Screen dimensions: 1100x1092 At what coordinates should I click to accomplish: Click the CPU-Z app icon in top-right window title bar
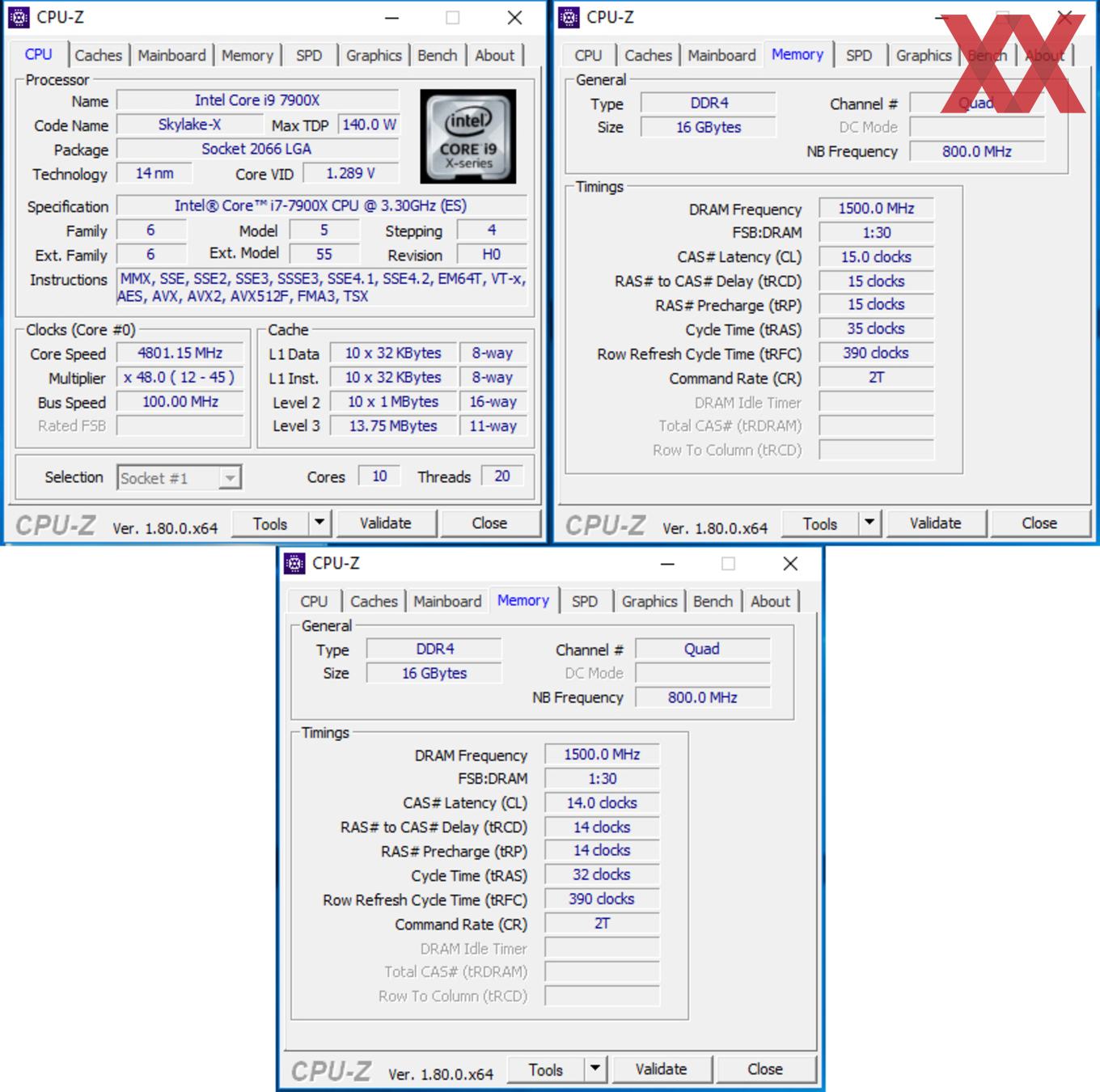(569, 17)
